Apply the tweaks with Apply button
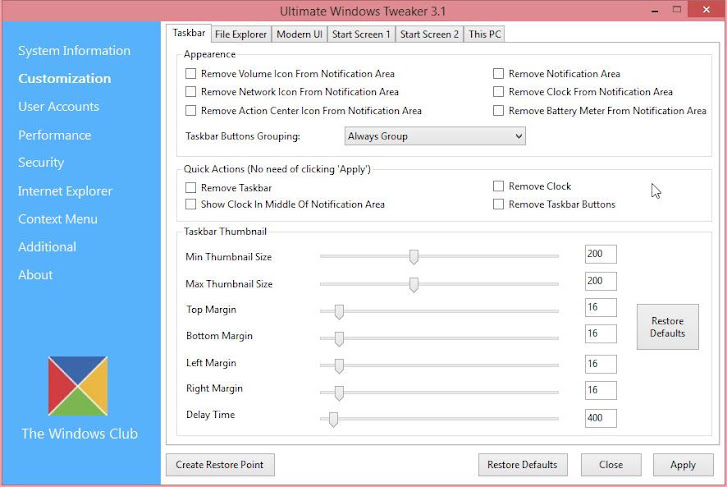 (x=683, y=465)
